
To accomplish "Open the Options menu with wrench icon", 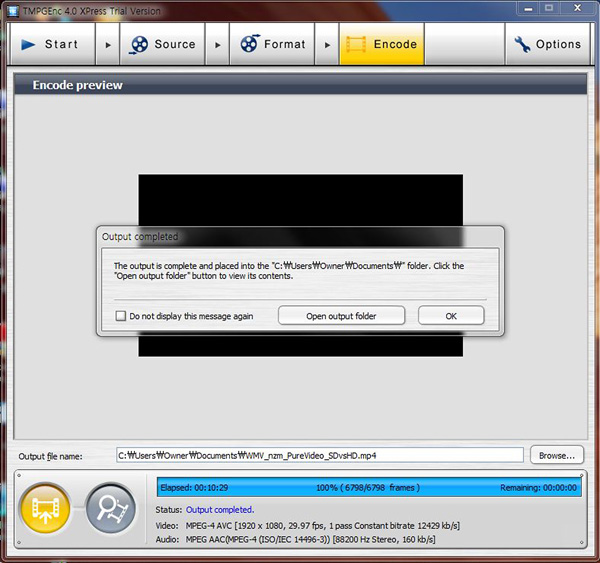I will pyautogui.click(x=548, y=44).
